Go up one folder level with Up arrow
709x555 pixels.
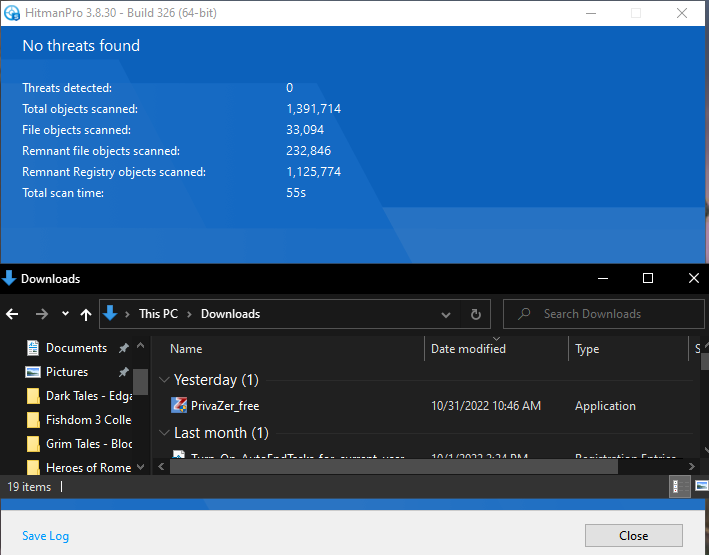[x=86, y=314]
